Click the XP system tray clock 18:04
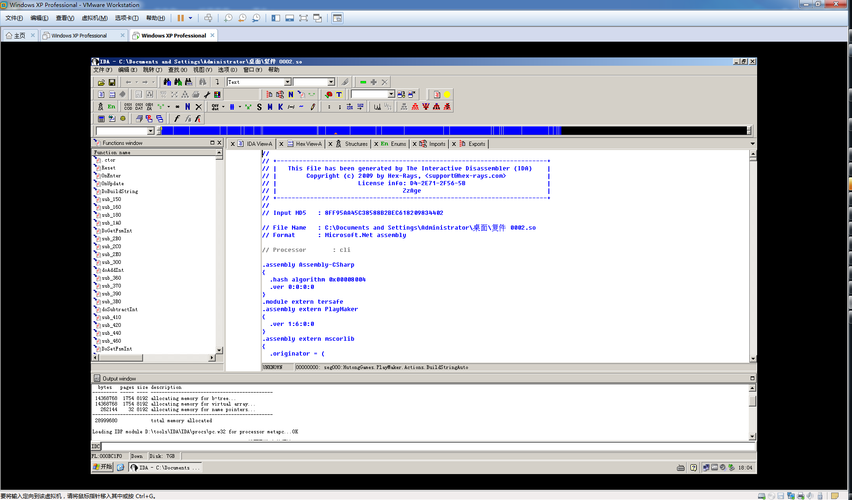Image resolution: width=852 pixels, height=500 pixels. click(746, 467)
